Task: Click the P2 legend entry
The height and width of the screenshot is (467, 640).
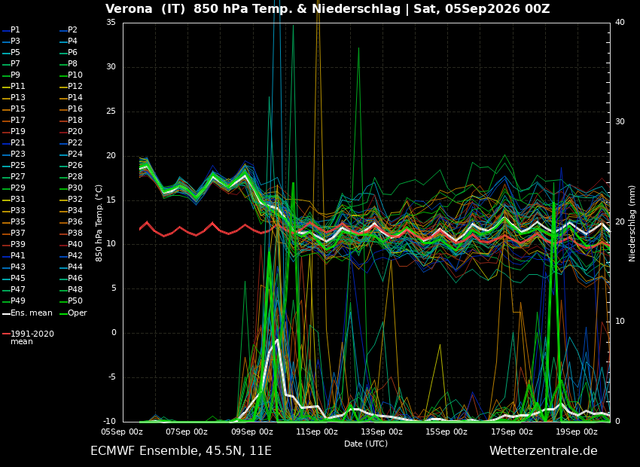Action: 68,30
